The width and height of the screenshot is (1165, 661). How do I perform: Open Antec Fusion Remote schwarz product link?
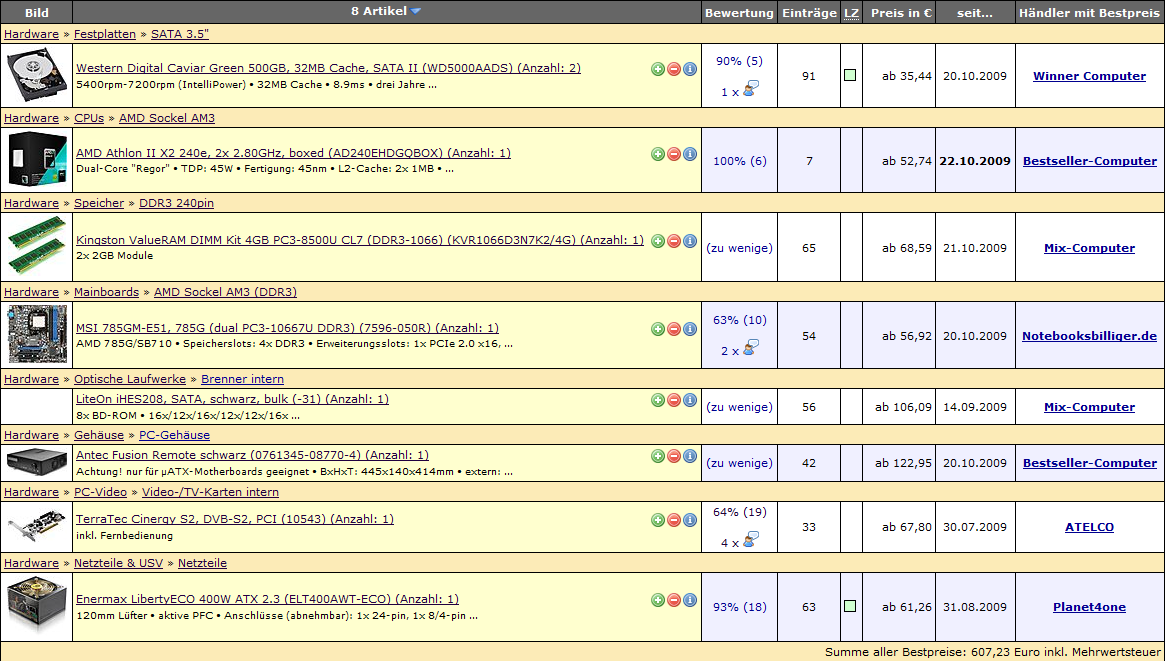tap(253, 455)
